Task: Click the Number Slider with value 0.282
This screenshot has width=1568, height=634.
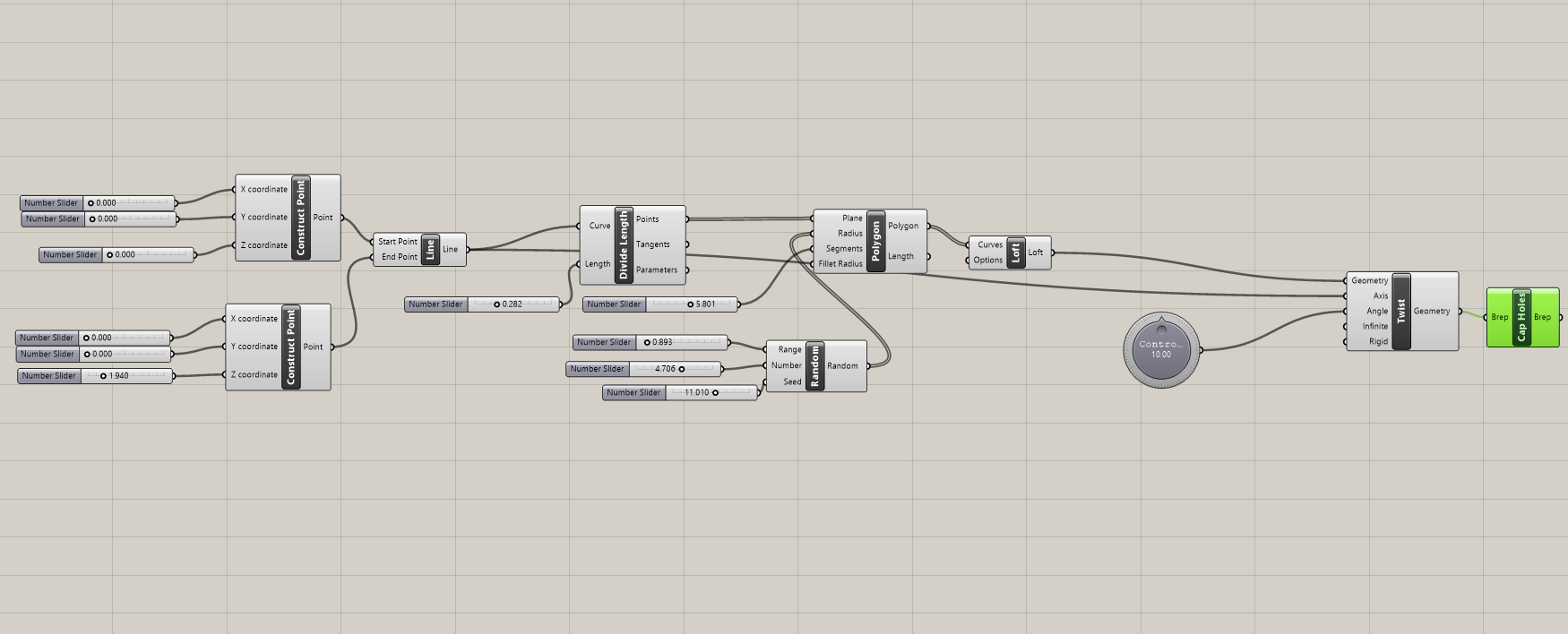Action: (484, 304)
